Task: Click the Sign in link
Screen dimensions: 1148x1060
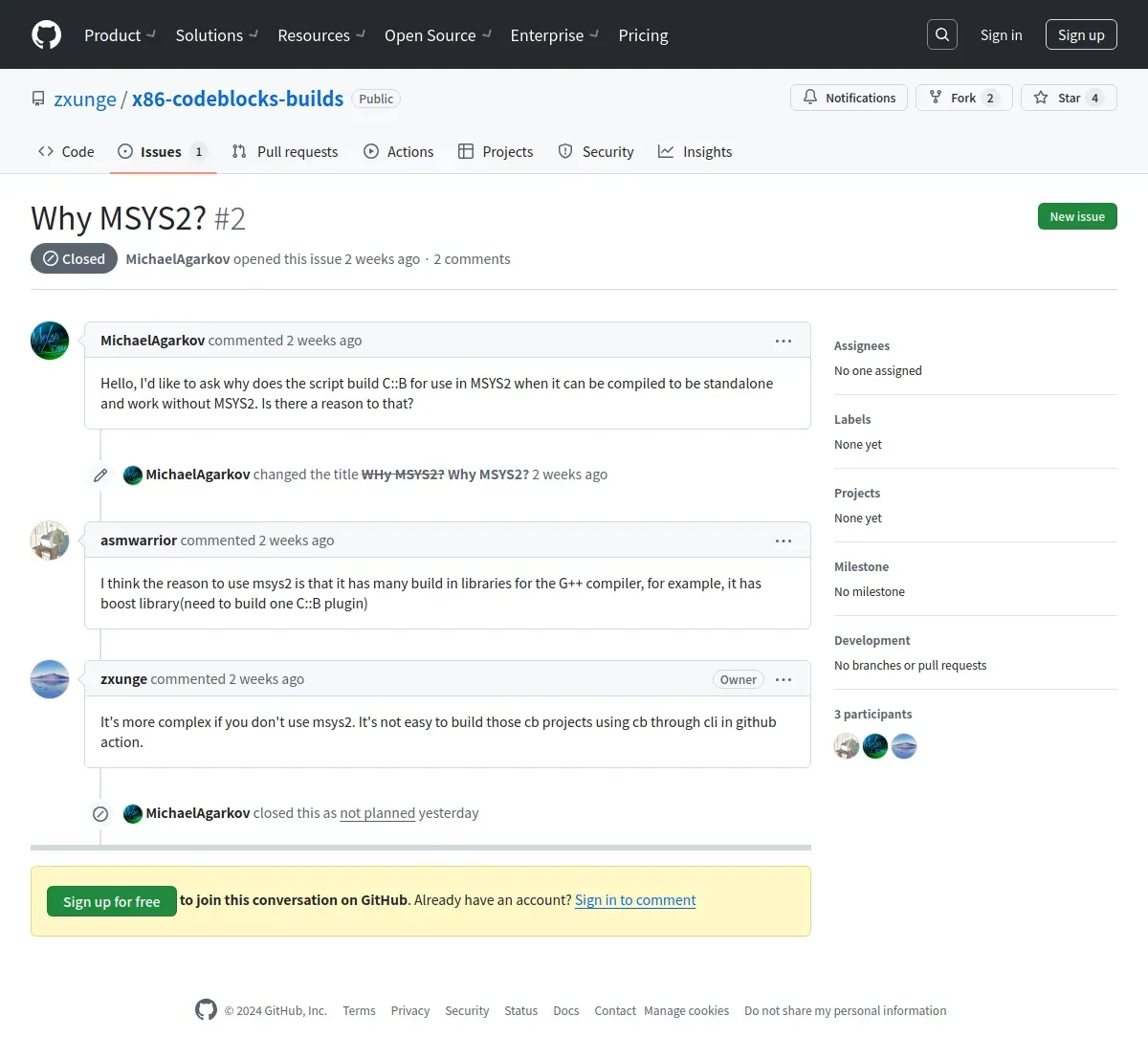Action: 1001,34
